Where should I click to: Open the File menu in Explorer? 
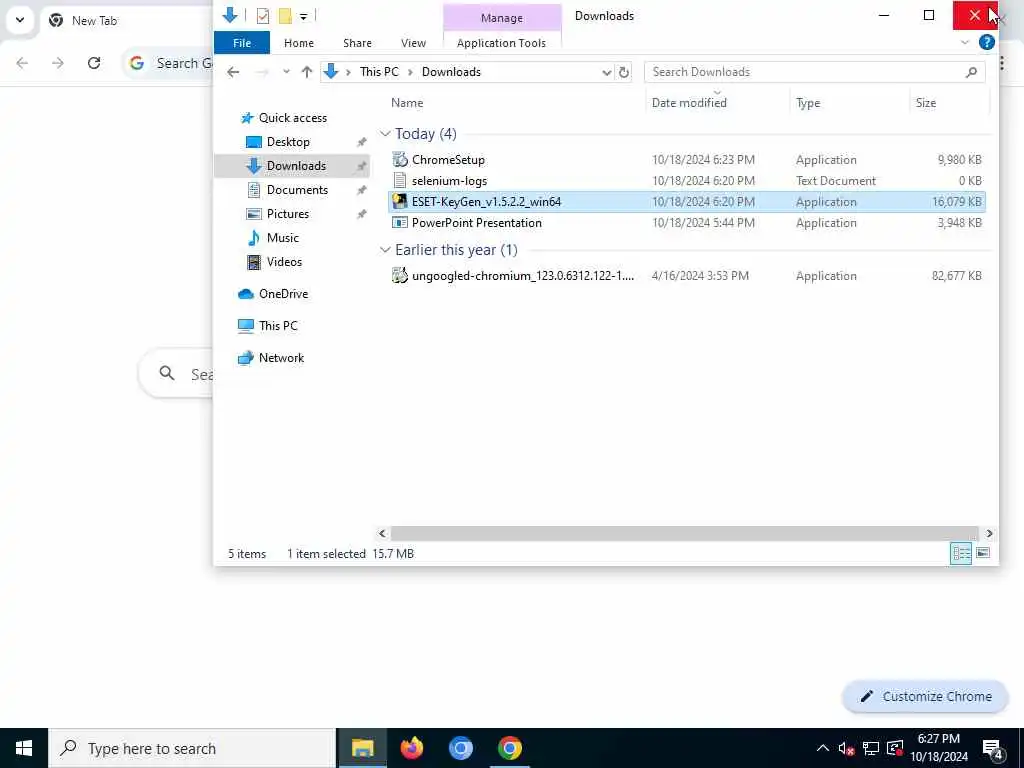point(242,43)
